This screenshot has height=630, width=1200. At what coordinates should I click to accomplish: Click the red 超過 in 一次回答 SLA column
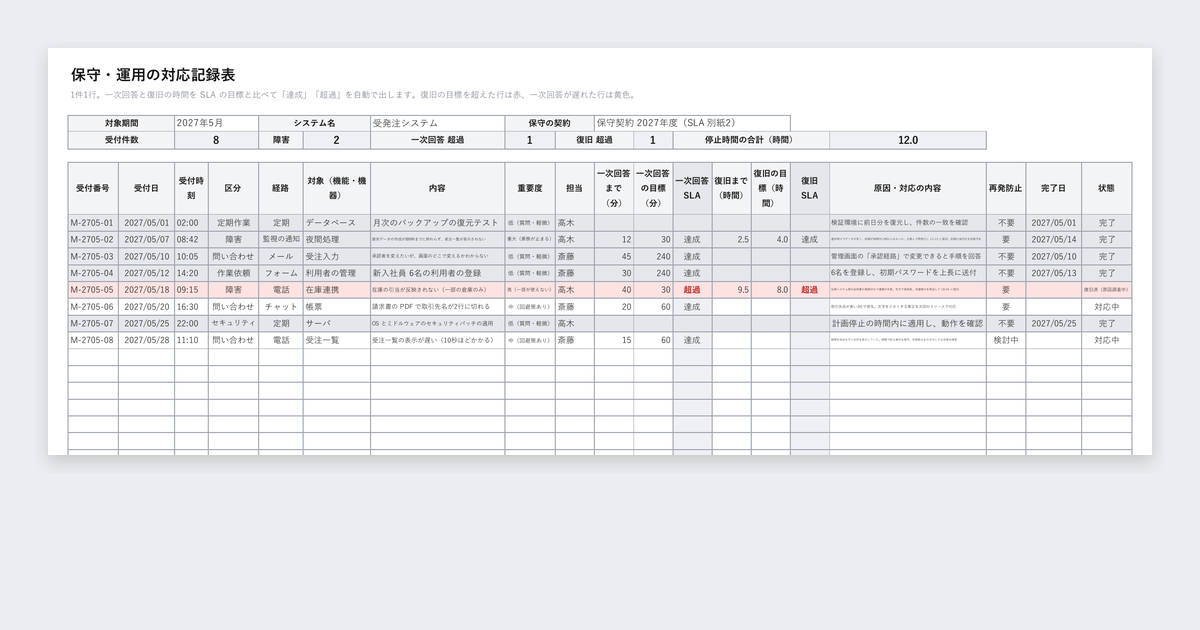point(692,290)
